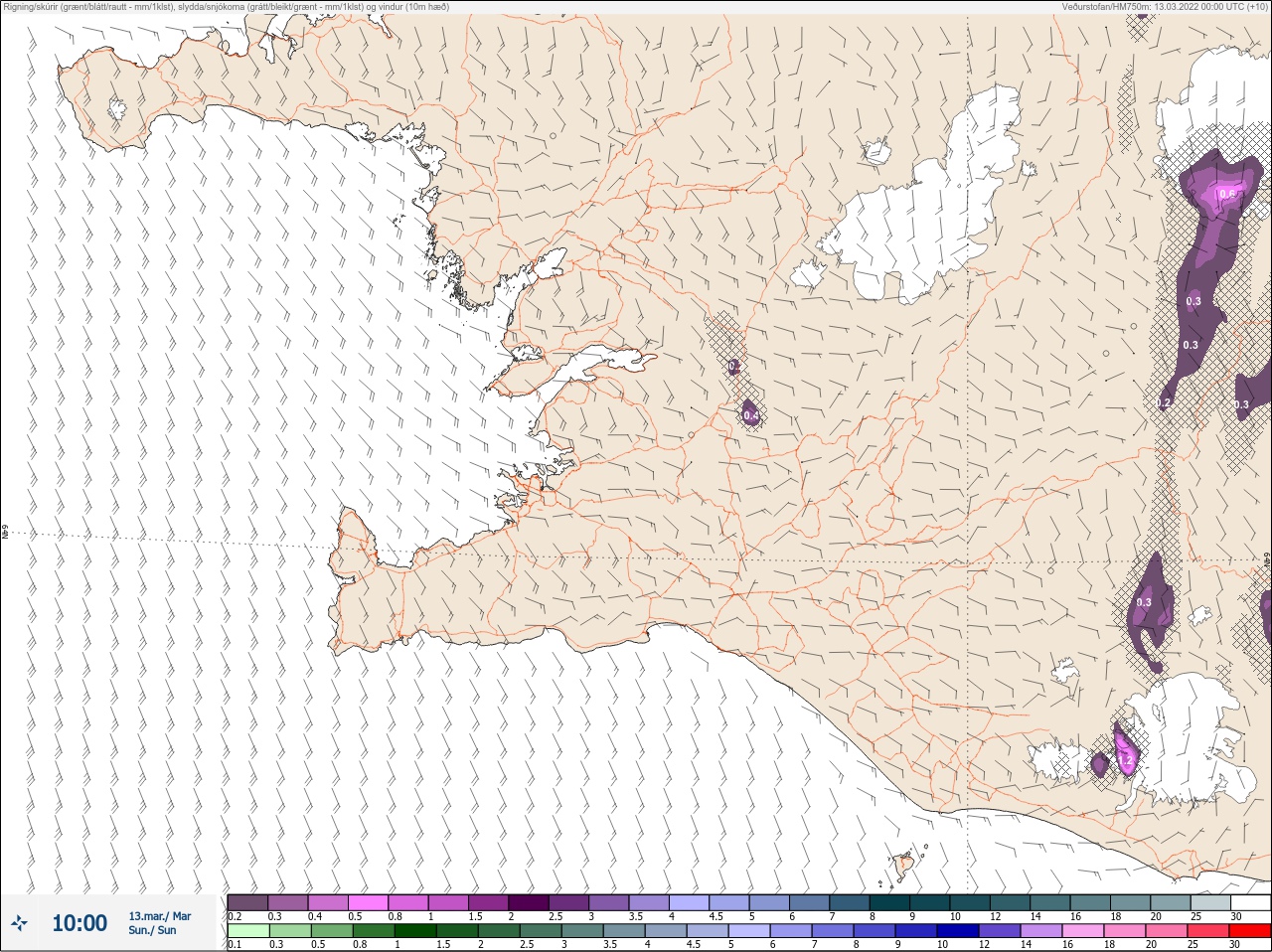Select the white 30 swatch in upper legend
The height and width of the screenshot is (952, 1272).
pyautogui.click(x=1250, y=902)
